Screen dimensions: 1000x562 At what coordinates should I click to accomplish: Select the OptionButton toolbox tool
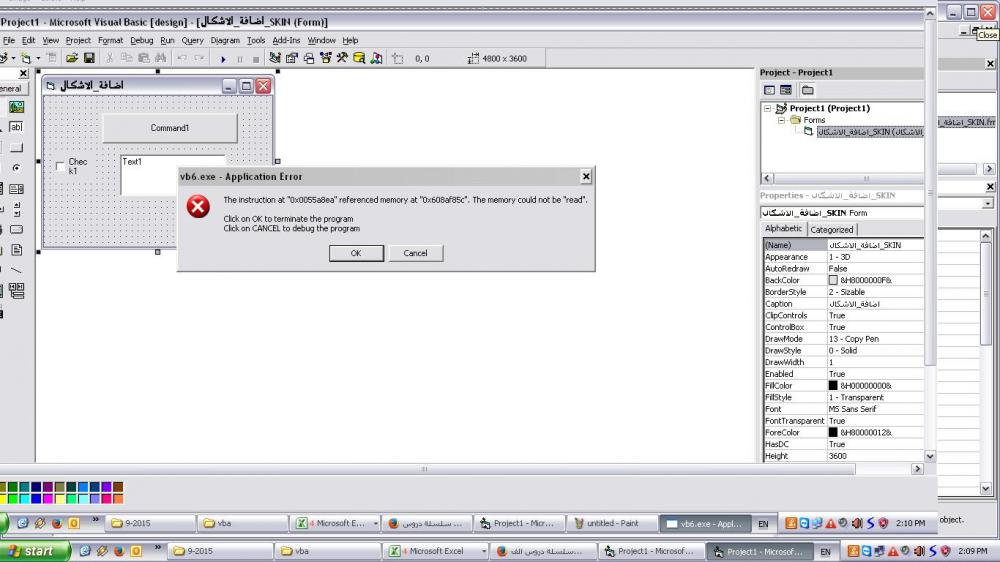[17, 168]
